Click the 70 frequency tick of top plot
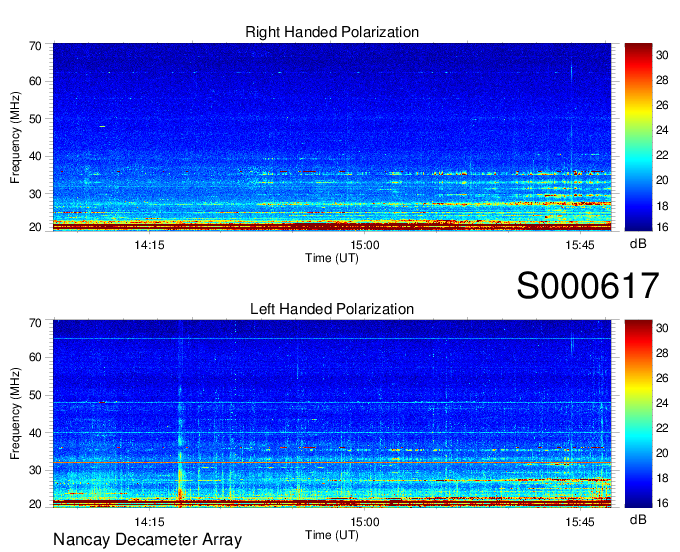Image resolution: width=680 pixels, height=552 pixels. (x=35, y=46)
